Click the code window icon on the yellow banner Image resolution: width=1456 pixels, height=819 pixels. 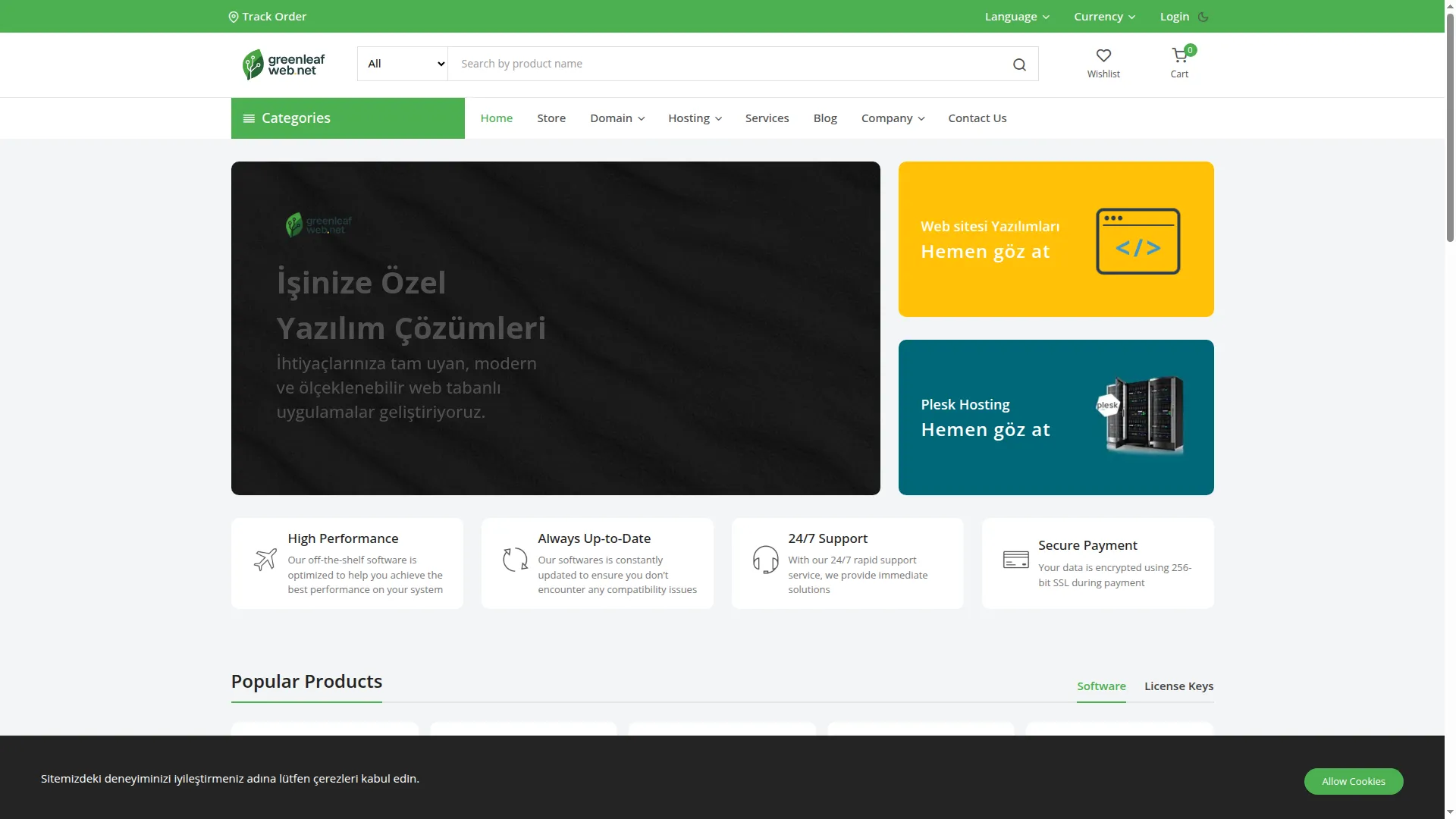(x=1137, y=241)
